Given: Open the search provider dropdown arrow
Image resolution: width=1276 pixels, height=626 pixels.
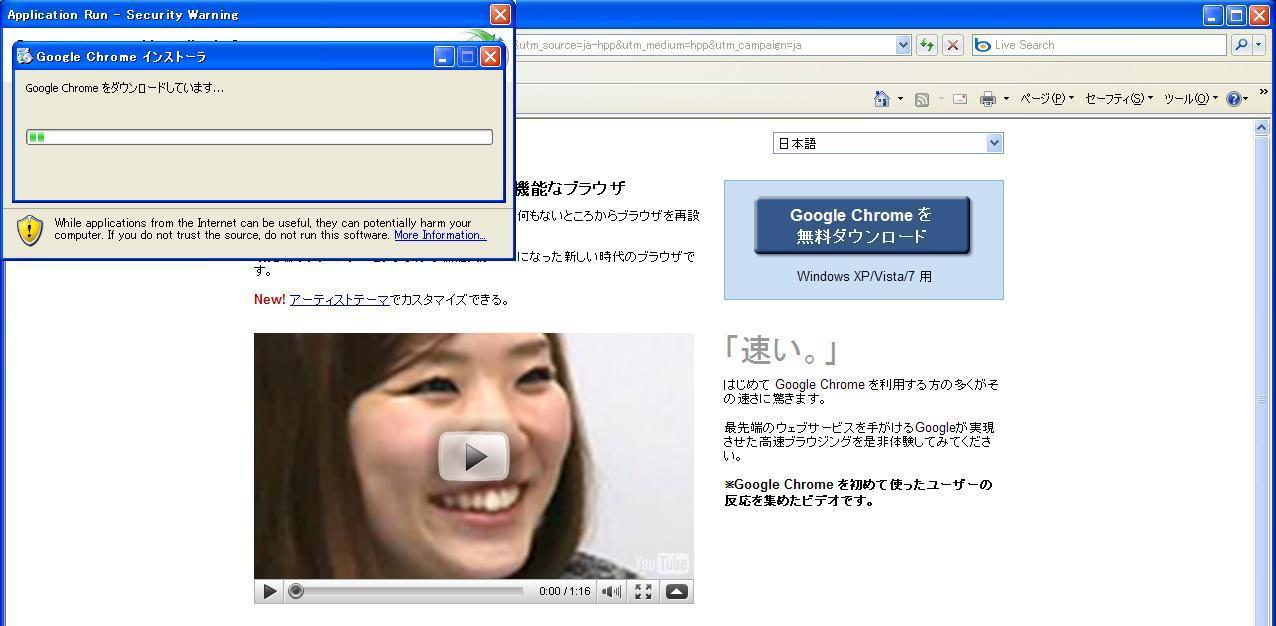Looking at the screenshot, I should pyautogui.click(x=1258, y=45).
